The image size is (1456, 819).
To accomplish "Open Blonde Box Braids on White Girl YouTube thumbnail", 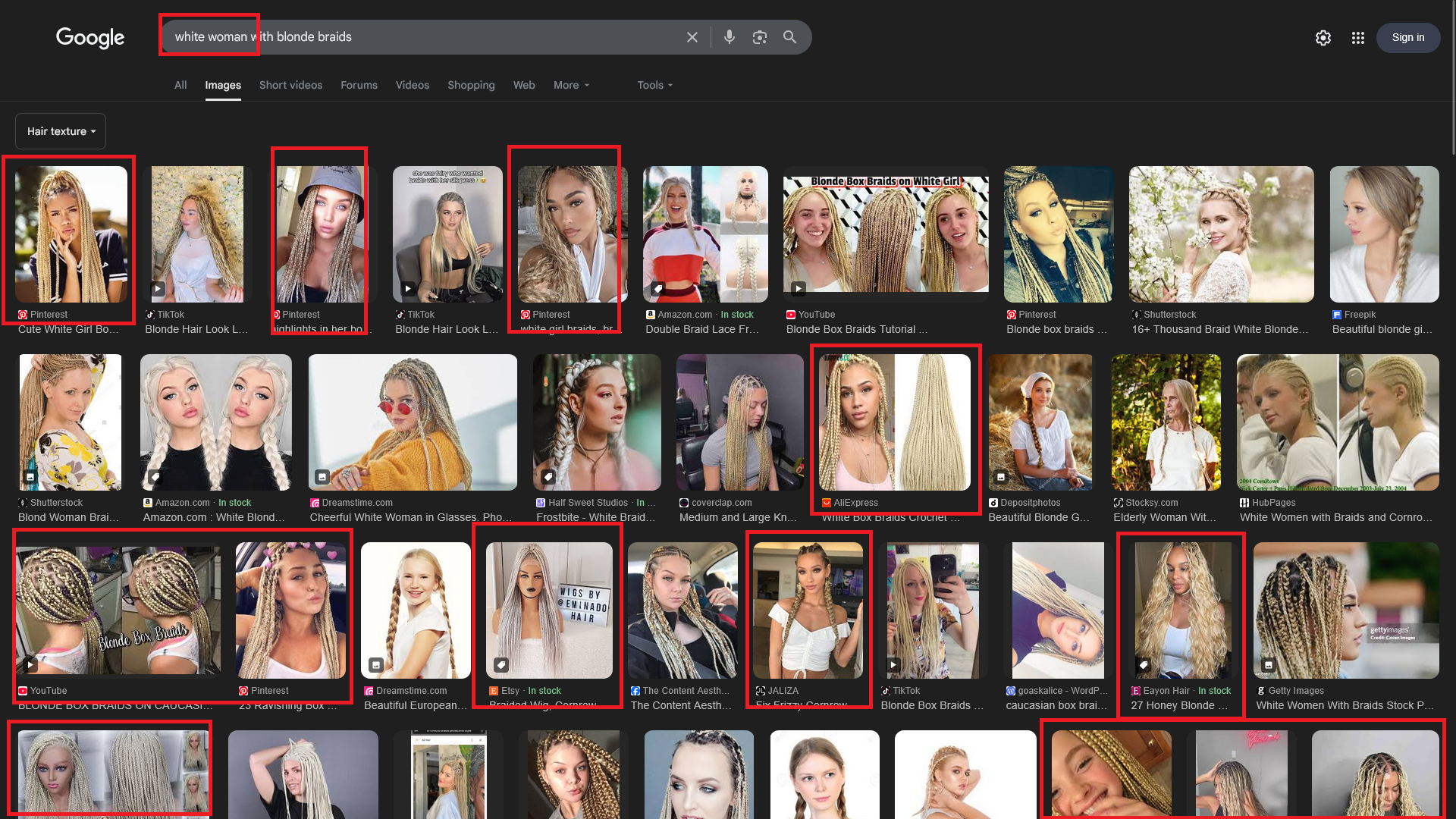I will click(886, 234).
